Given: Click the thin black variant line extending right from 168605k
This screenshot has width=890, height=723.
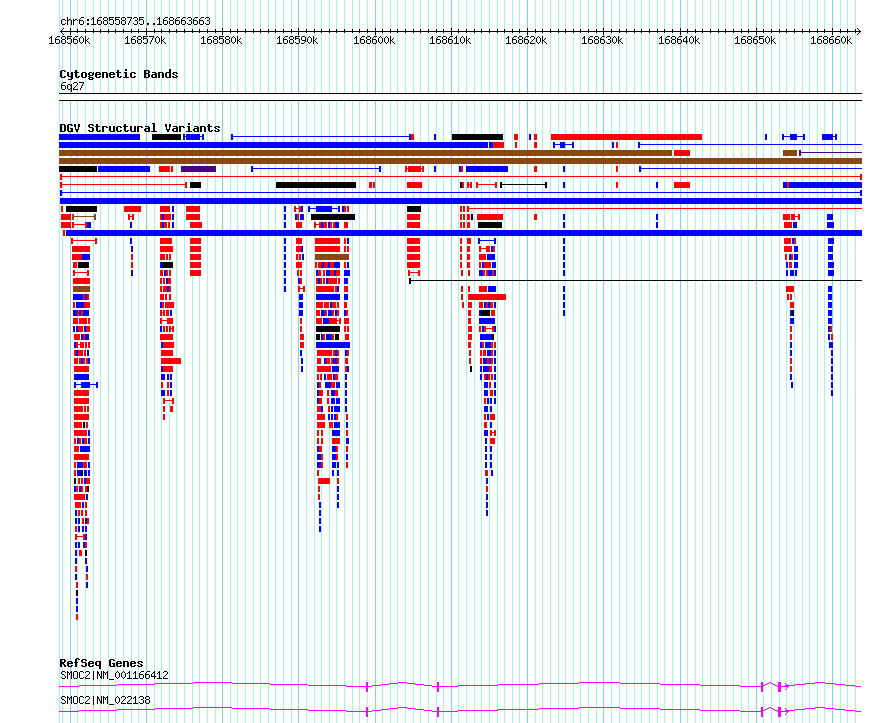Looking at the screenshot, I should tap(636, 280).
